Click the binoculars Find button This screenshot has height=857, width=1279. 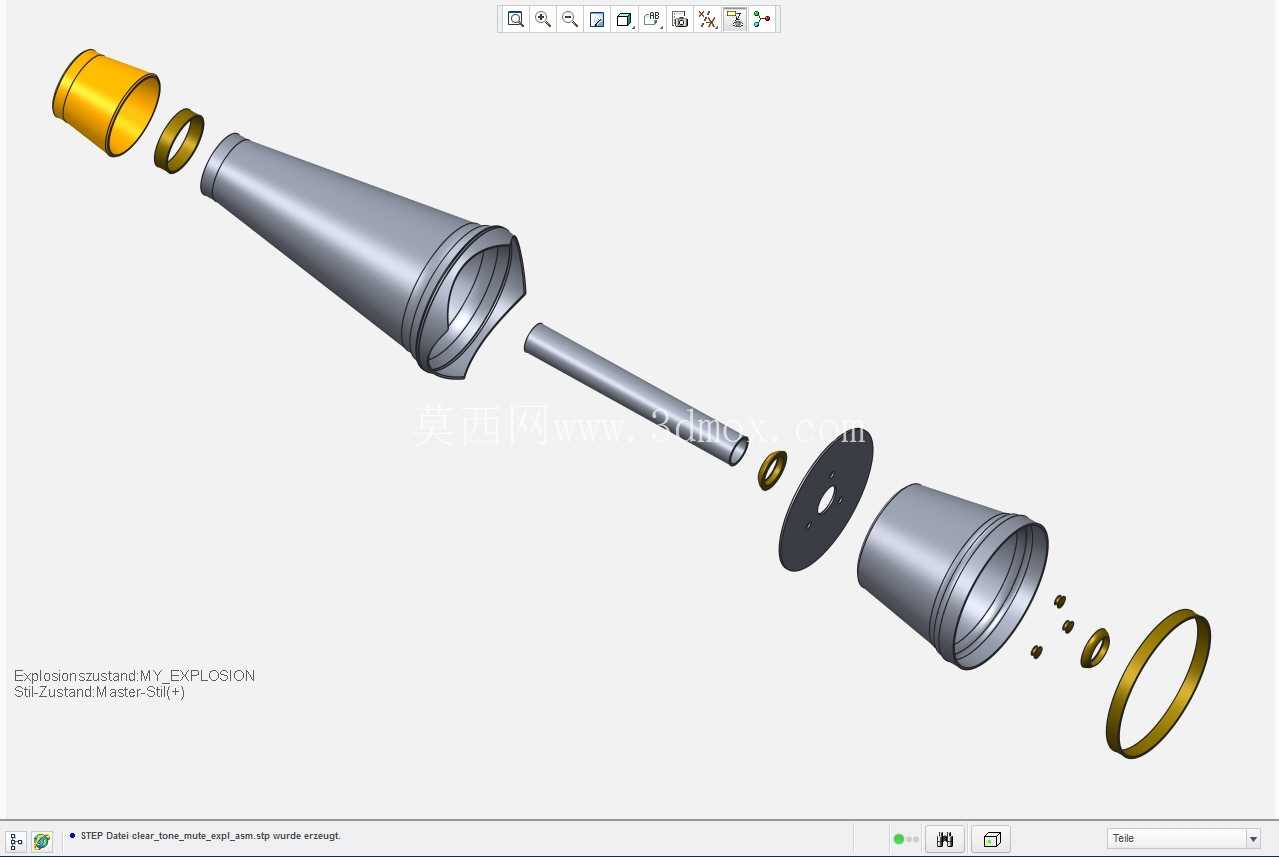[944, 839]
